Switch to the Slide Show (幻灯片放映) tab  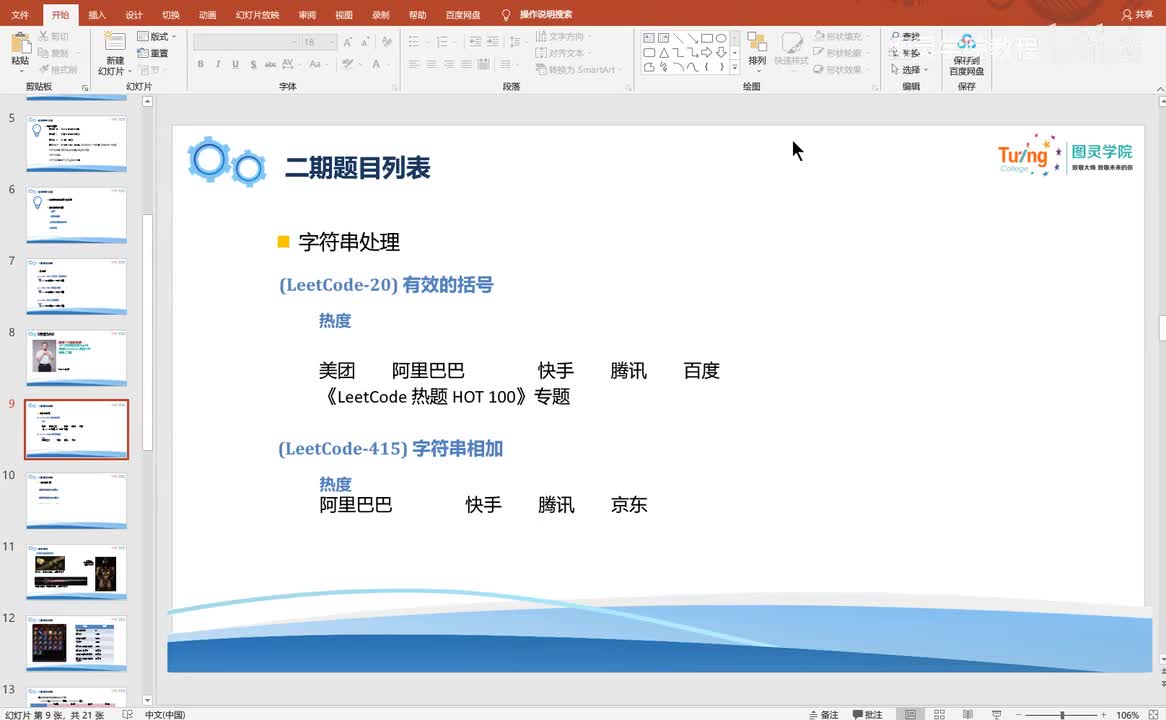[x=257, y=15]
